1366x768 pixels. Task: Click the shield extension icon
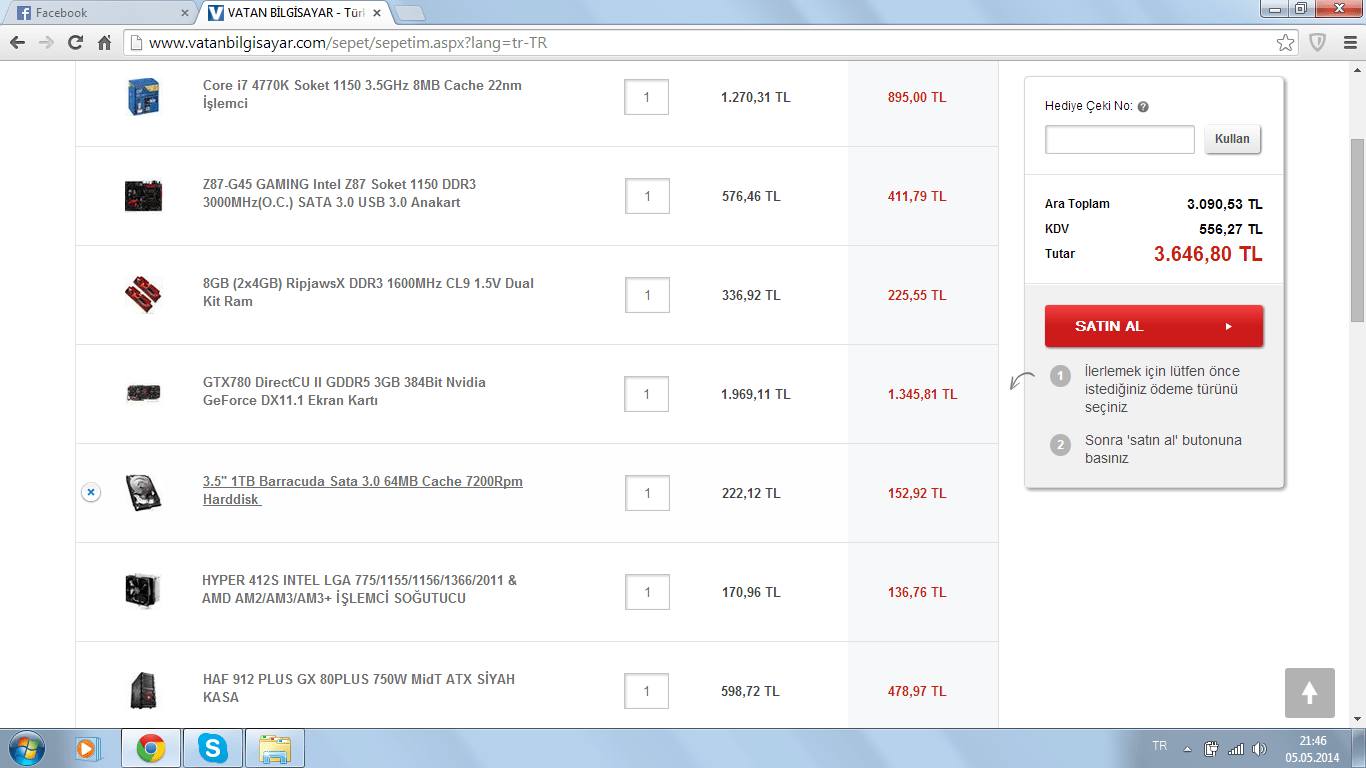click(1318, 43)
